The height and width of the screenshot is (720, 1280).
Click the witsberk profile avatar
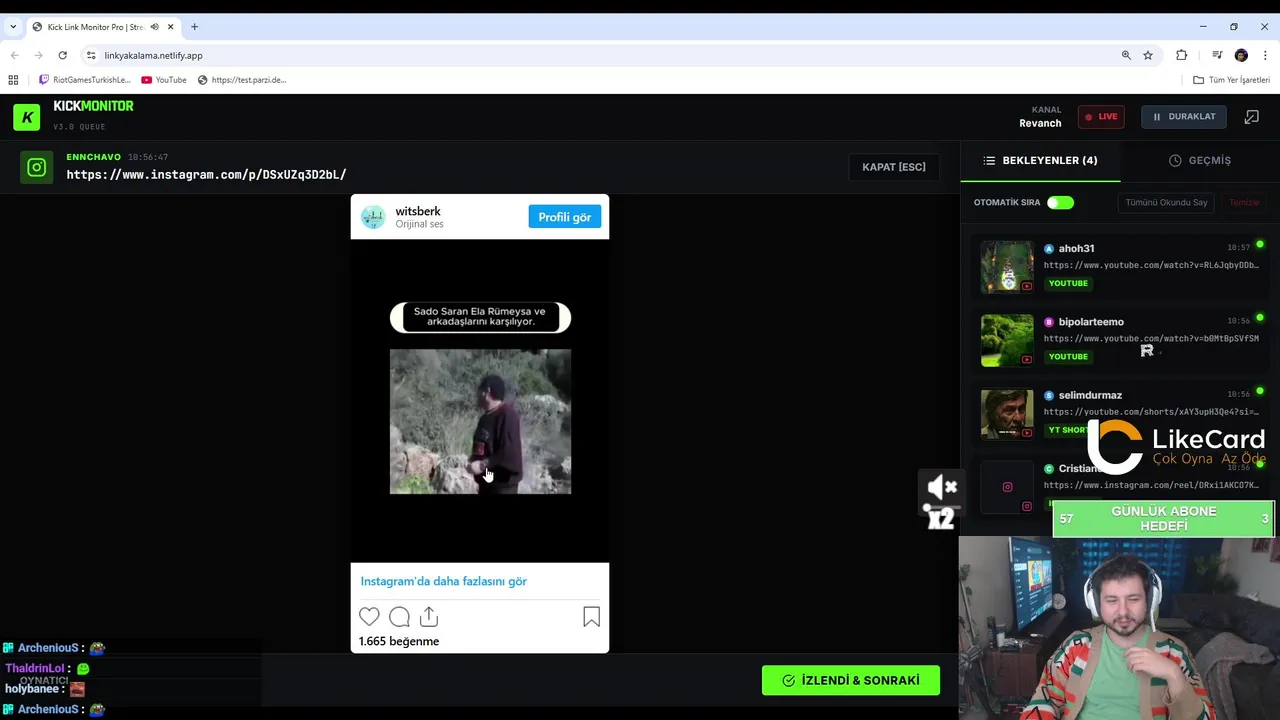tap(373, 217)
